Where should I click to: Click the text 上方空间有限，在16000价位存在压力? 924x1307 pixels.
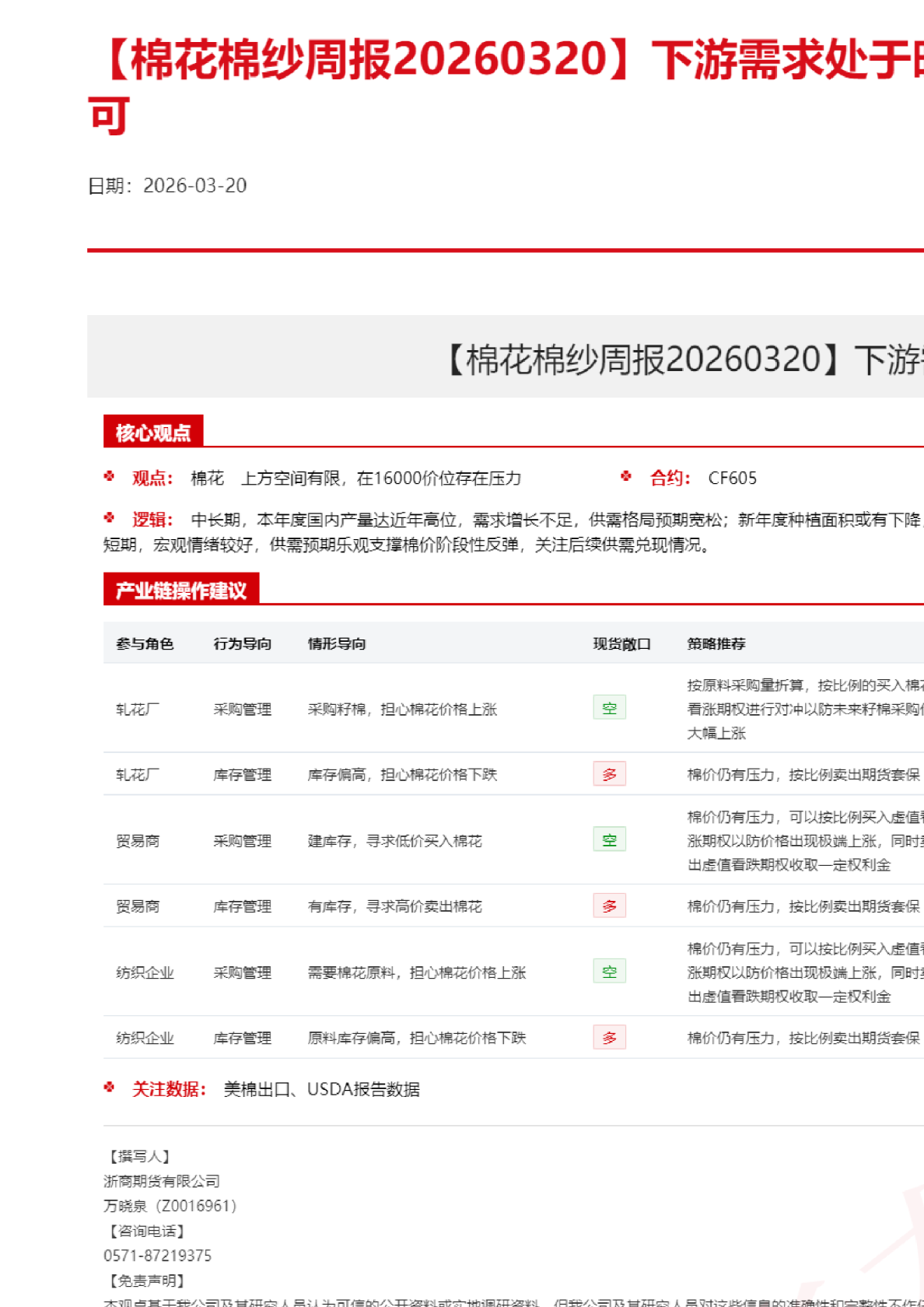381,478
